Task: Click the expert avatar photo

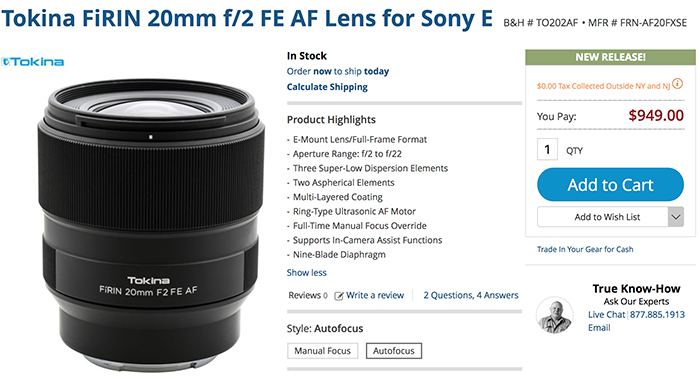Action: 554,315
